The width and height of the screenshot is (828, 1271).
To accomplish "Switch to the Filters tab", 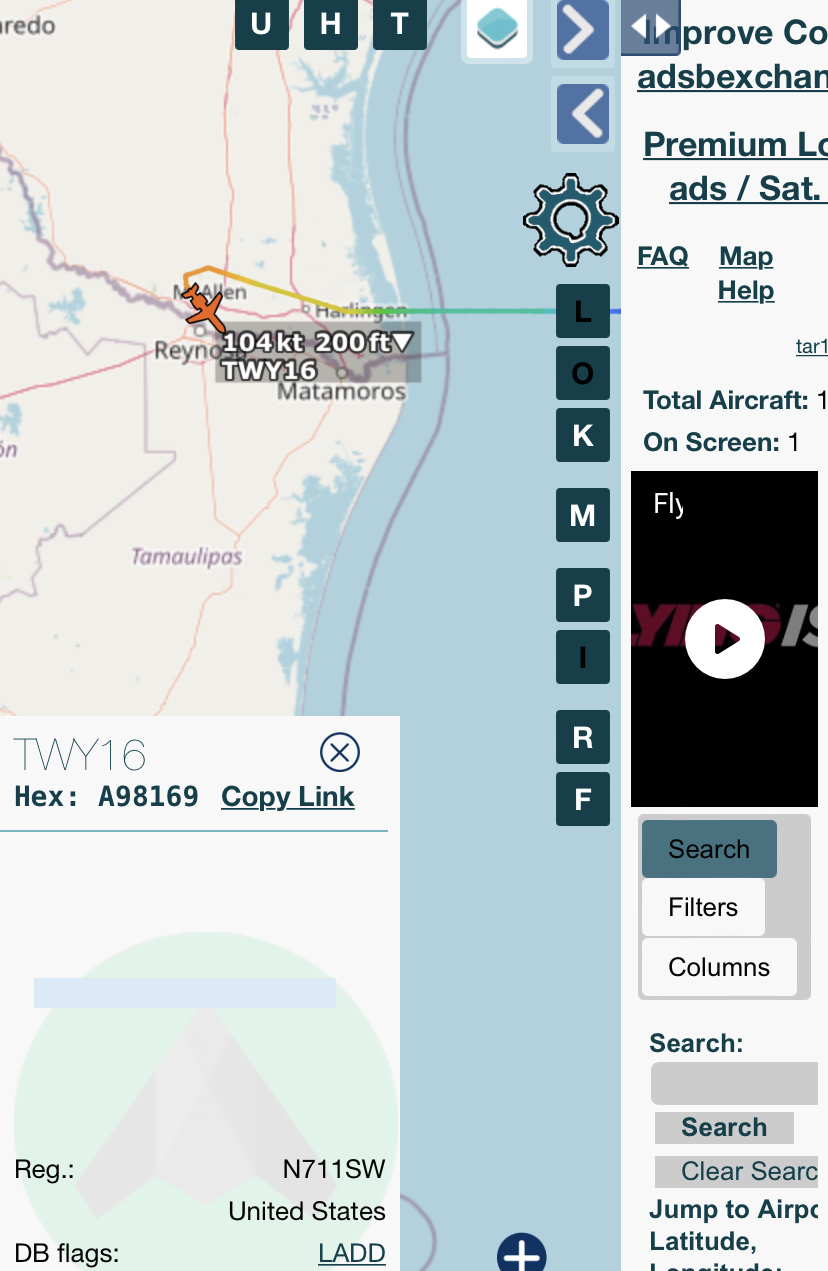I will 703,907.
